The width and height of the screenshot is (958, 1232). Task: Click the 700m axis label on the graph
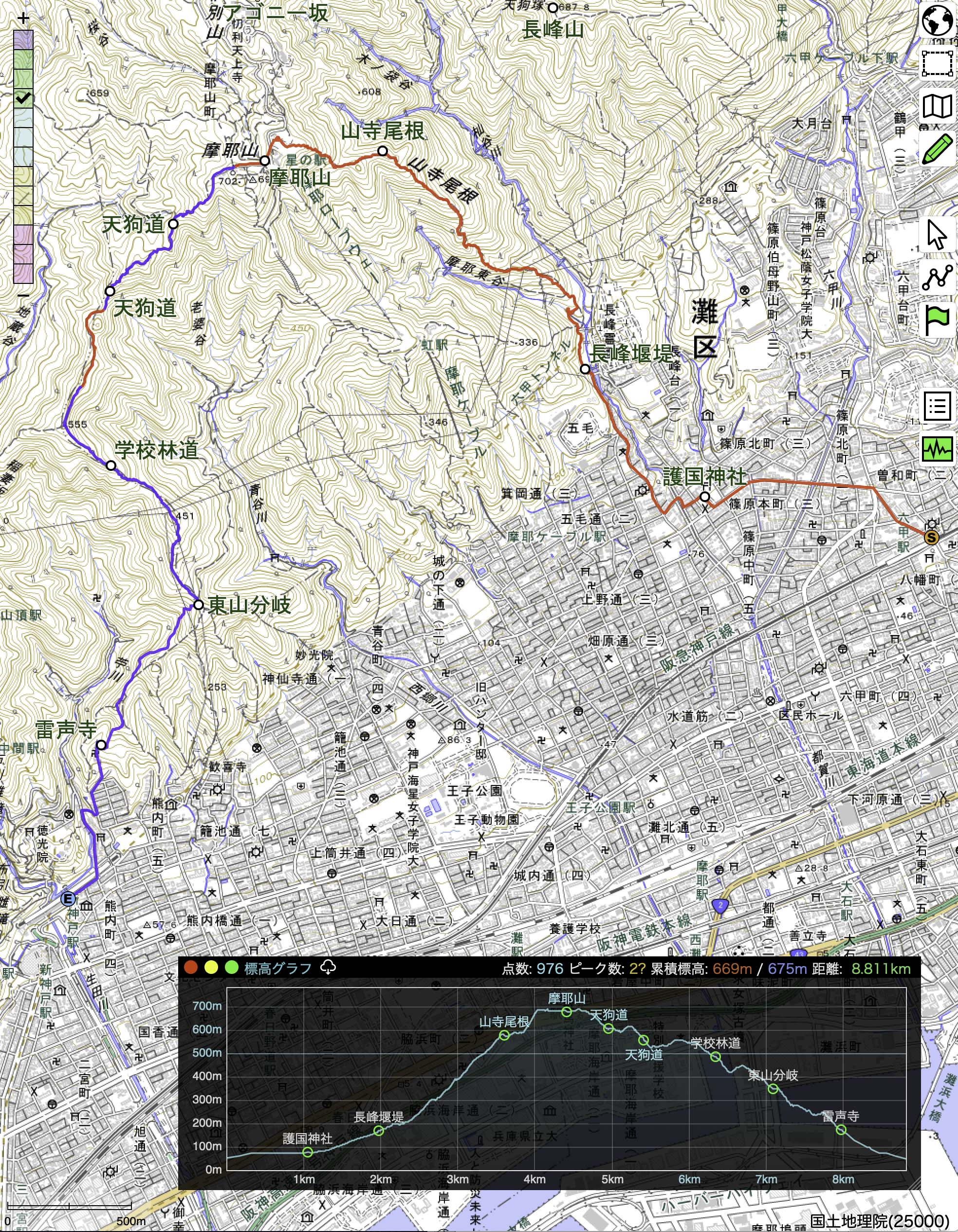point(207,1007)
